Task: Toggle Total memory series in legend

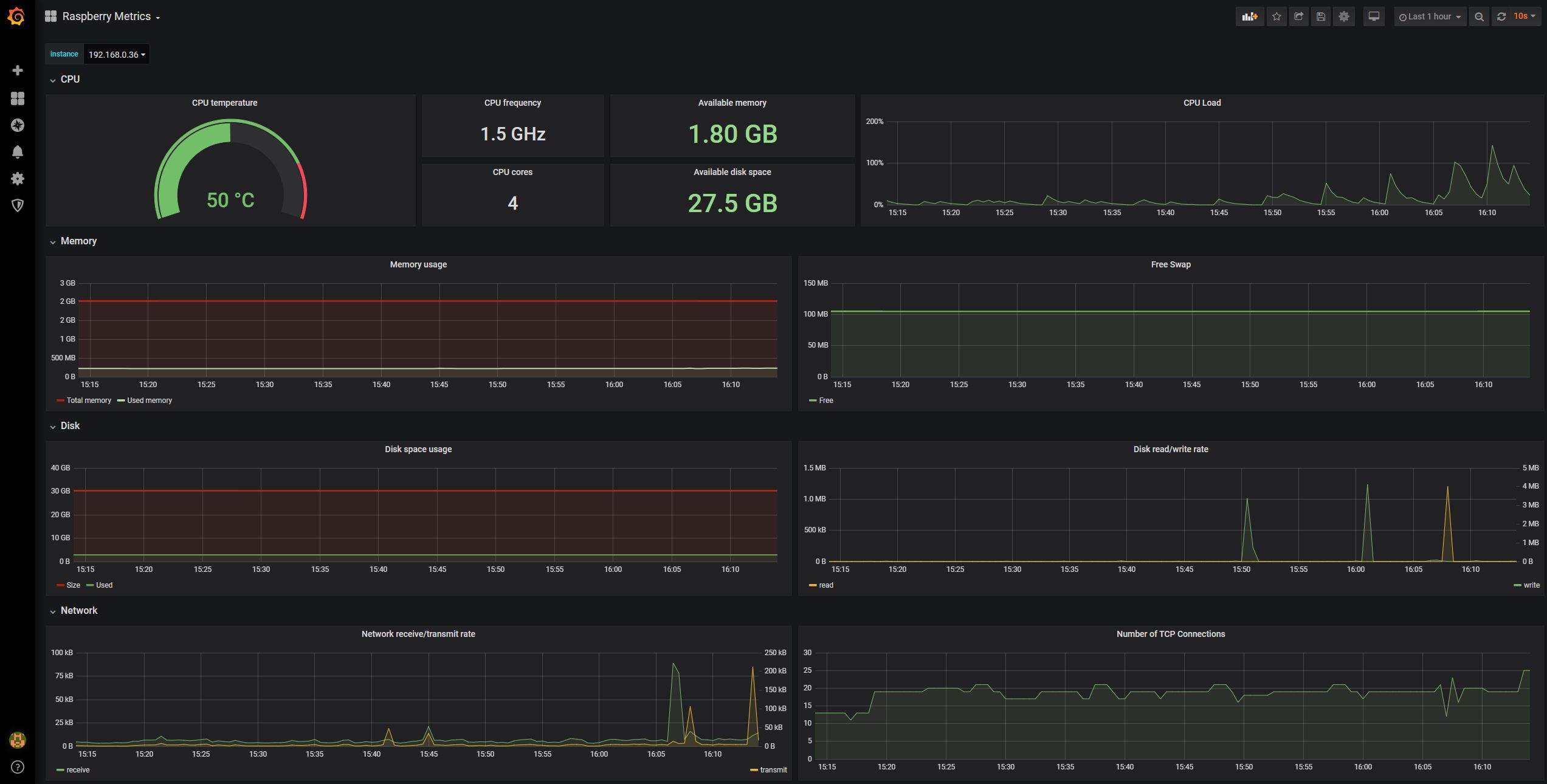Action: (x=88, y=401)
